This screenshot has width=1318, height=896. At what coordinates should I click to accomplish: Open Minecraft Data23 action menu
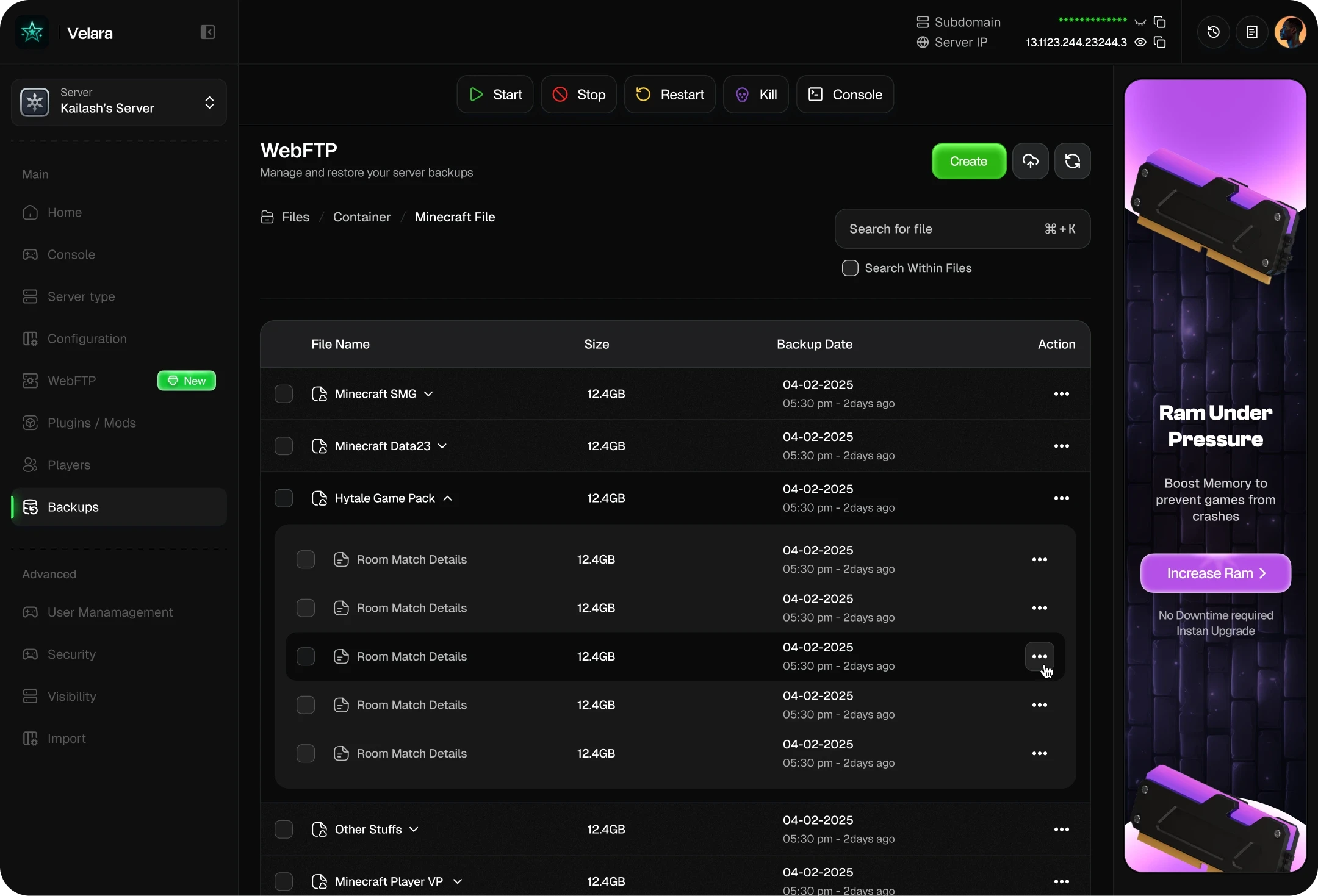[x=1062, y=446]
